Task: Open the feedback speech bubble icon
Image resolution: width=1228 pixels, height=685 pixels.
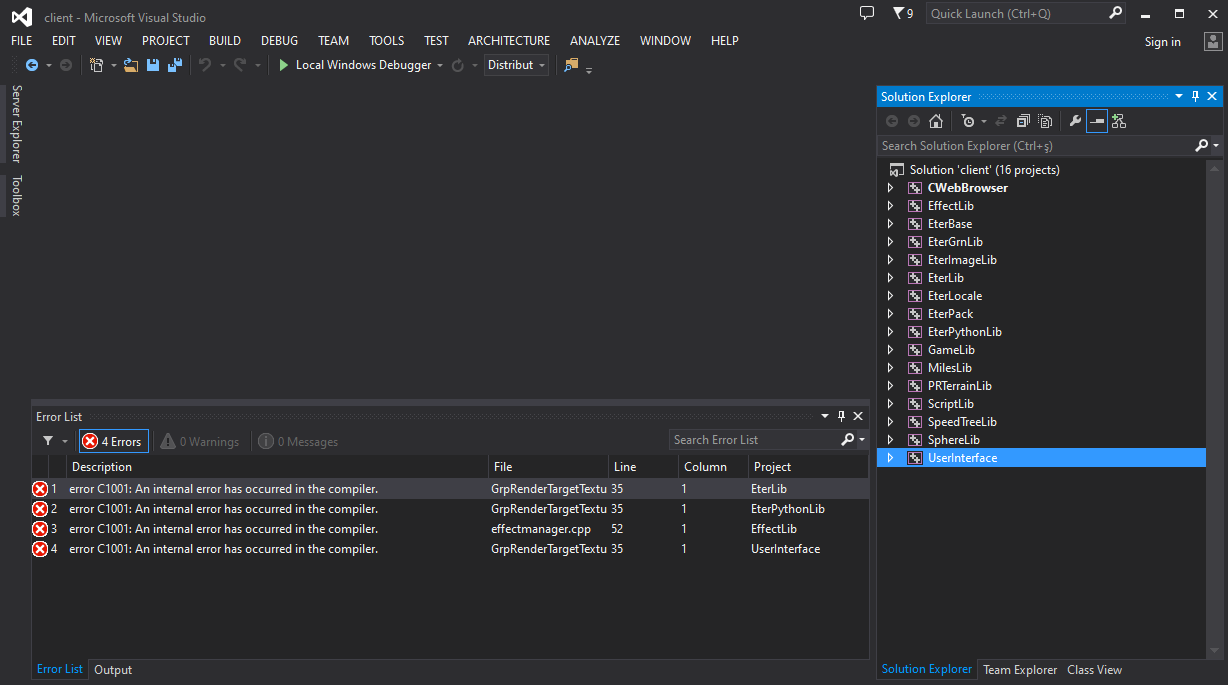Action: tap(867, 13)
